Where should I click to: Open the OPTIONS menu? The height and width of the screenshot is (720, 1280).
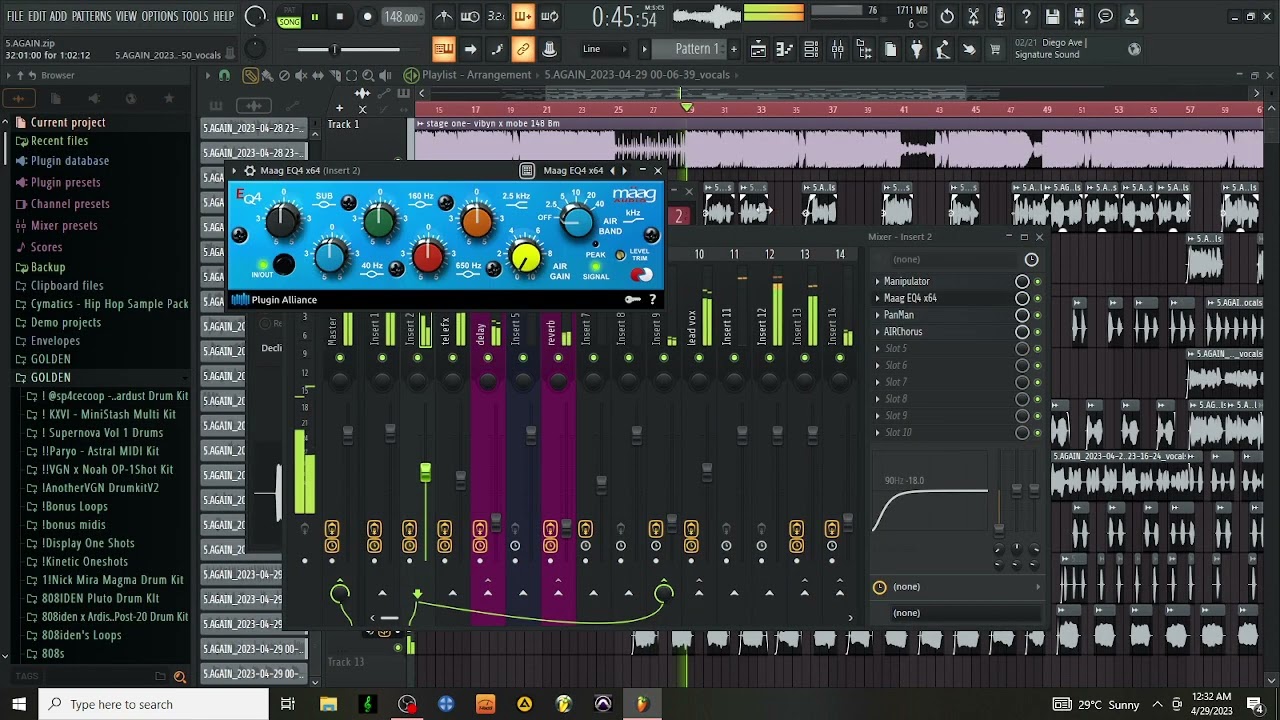pyautogui.click(x=159, y=16)
